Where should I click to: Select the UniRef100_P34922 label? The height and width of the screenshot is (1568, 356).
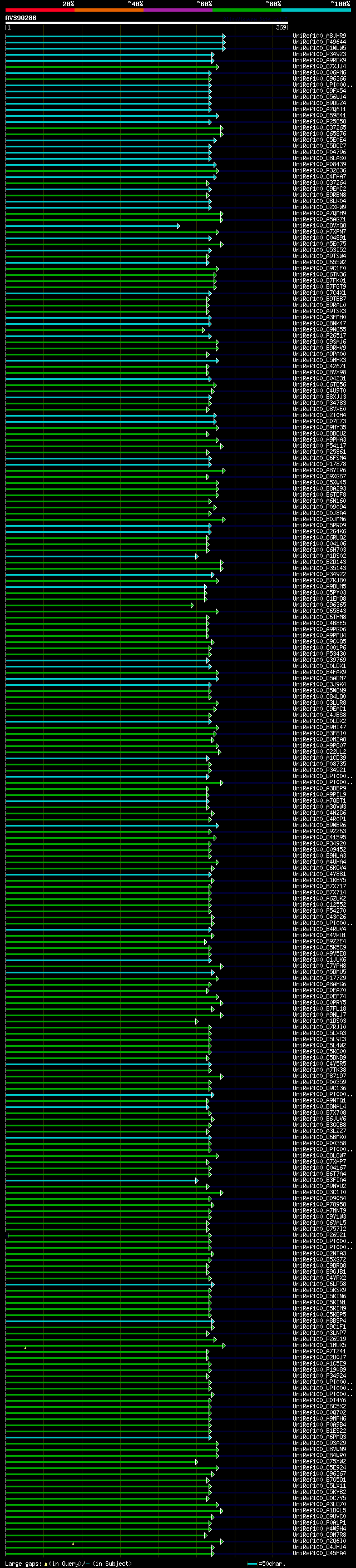tap(319, 575)
